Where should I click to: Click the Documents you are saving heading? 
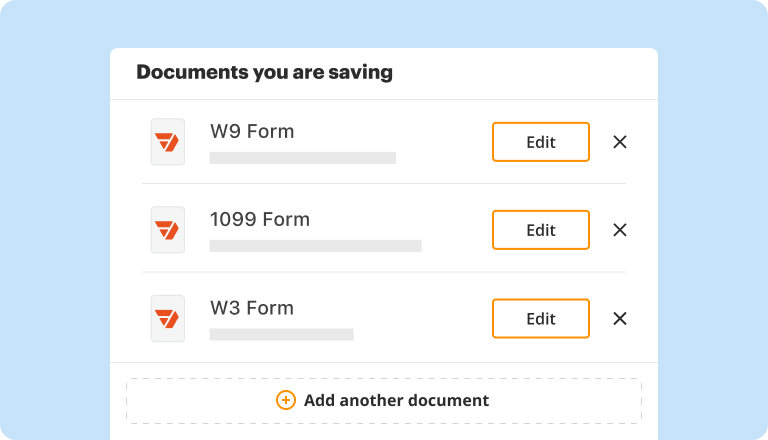point(264,72)
